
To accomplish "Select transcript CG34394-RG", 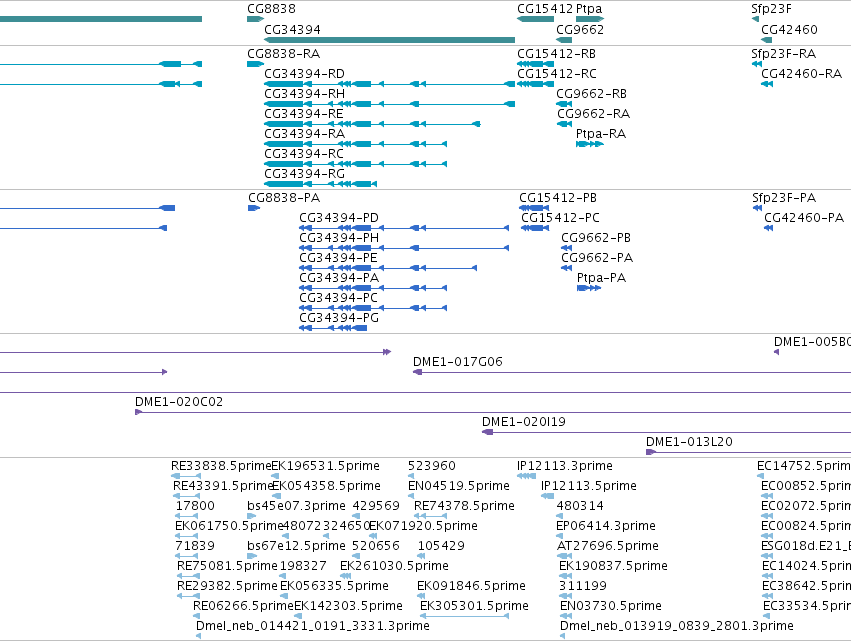I will (x=304, y=174).
